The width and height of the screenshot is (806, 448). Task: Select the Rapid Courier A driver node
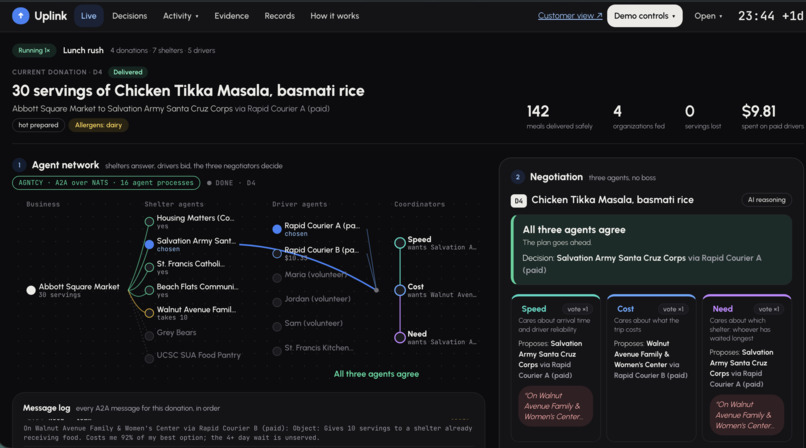point(277,229)
